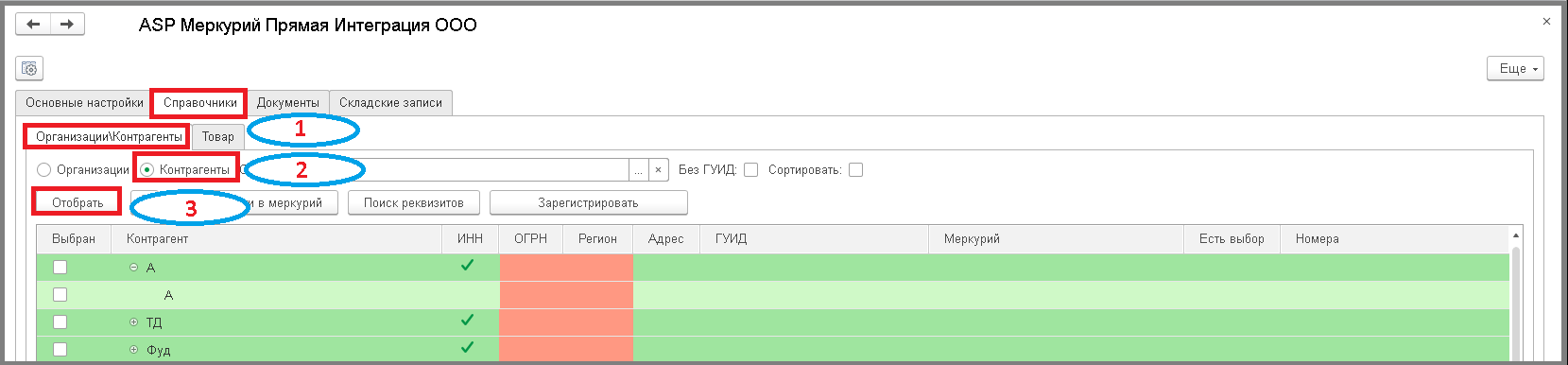
Task: Switch to the Документы tab
Action: coord(288,102)
